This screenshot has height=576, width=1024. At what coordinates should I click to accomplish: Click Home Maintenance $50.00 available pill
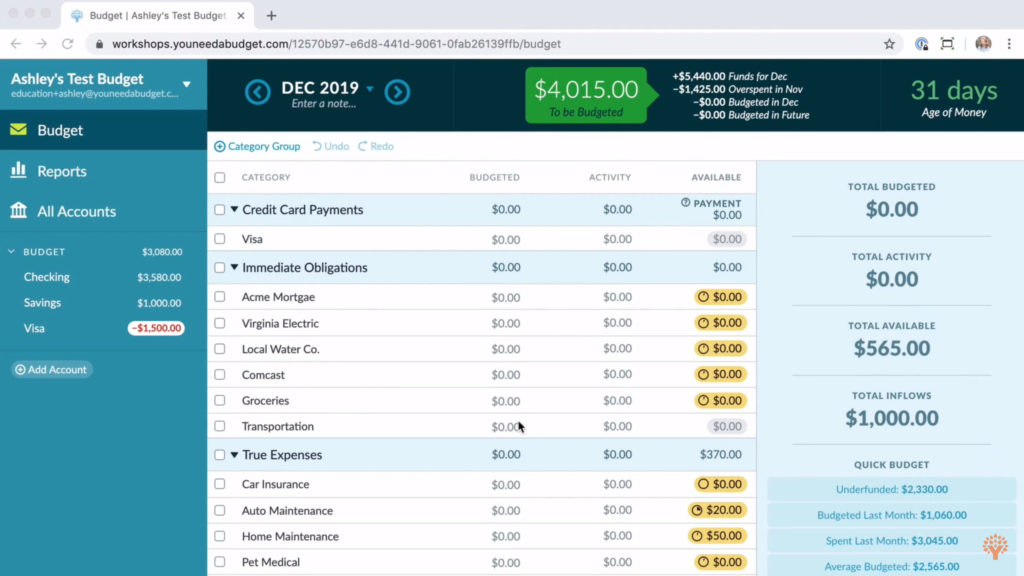click(x=716, y=536)
